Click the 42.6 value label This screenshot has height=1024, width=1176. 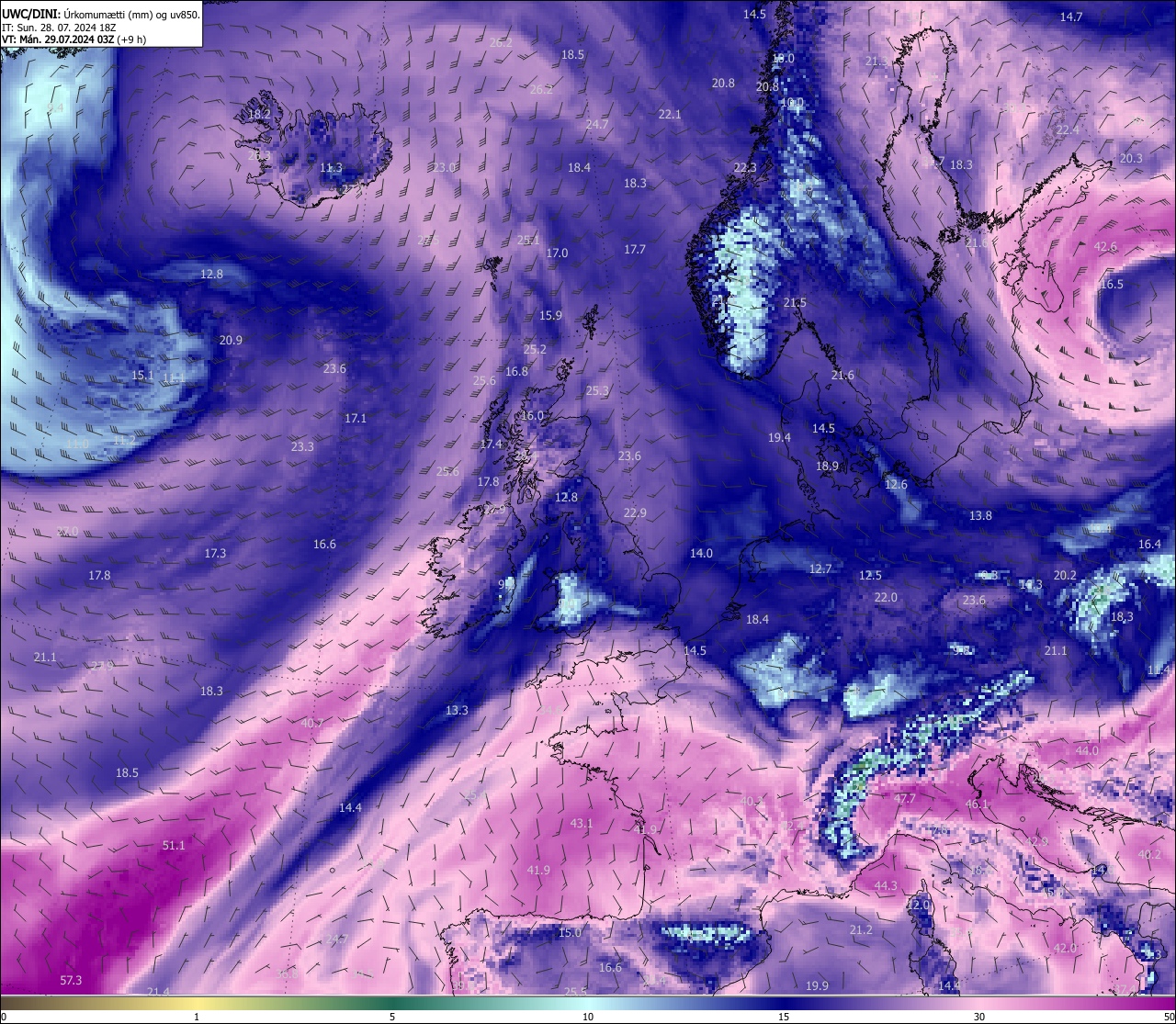click(x=1106, y=246)
